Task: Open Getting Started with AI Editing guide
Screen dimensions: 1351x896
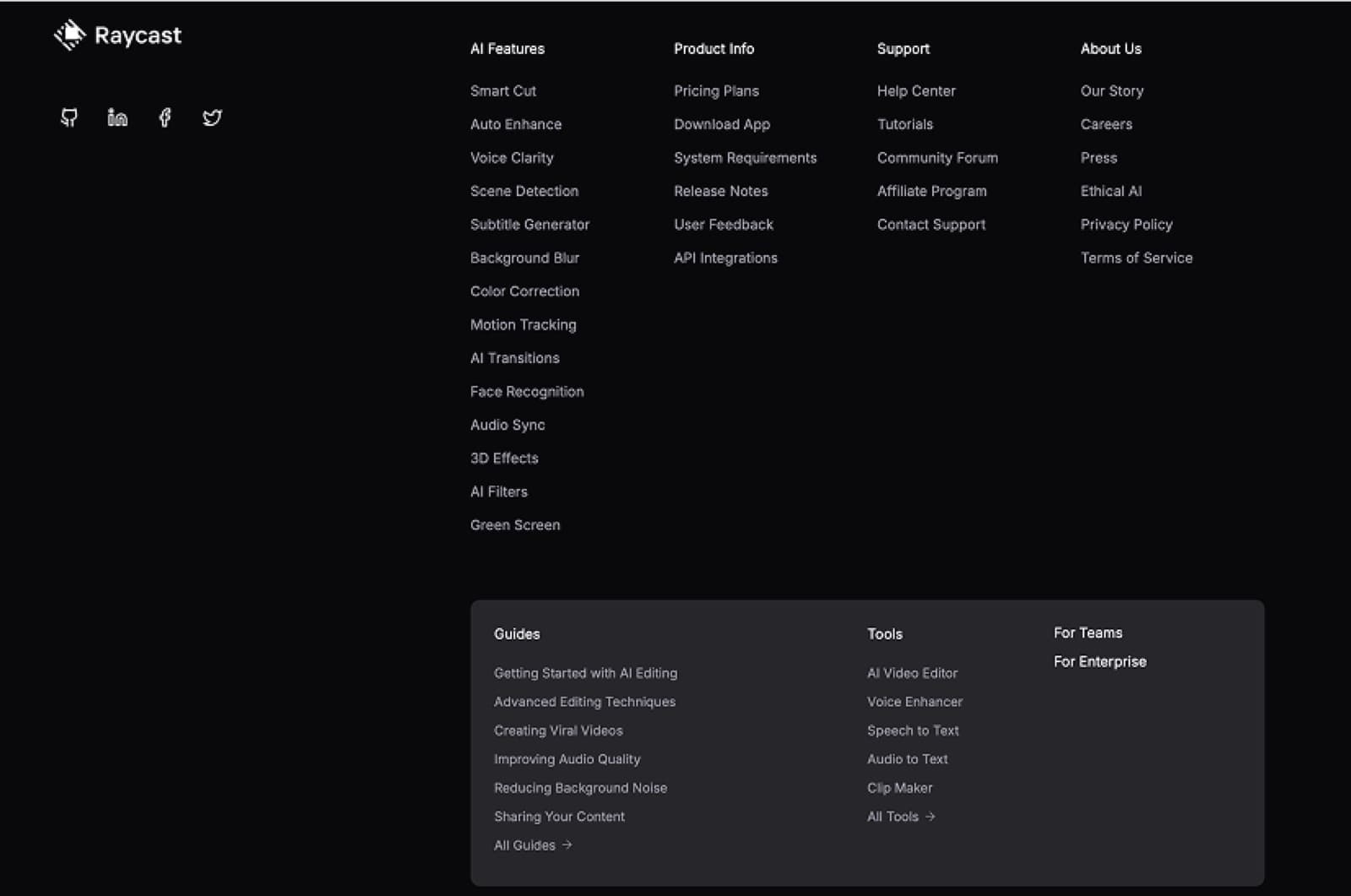Action: point(585,673)
